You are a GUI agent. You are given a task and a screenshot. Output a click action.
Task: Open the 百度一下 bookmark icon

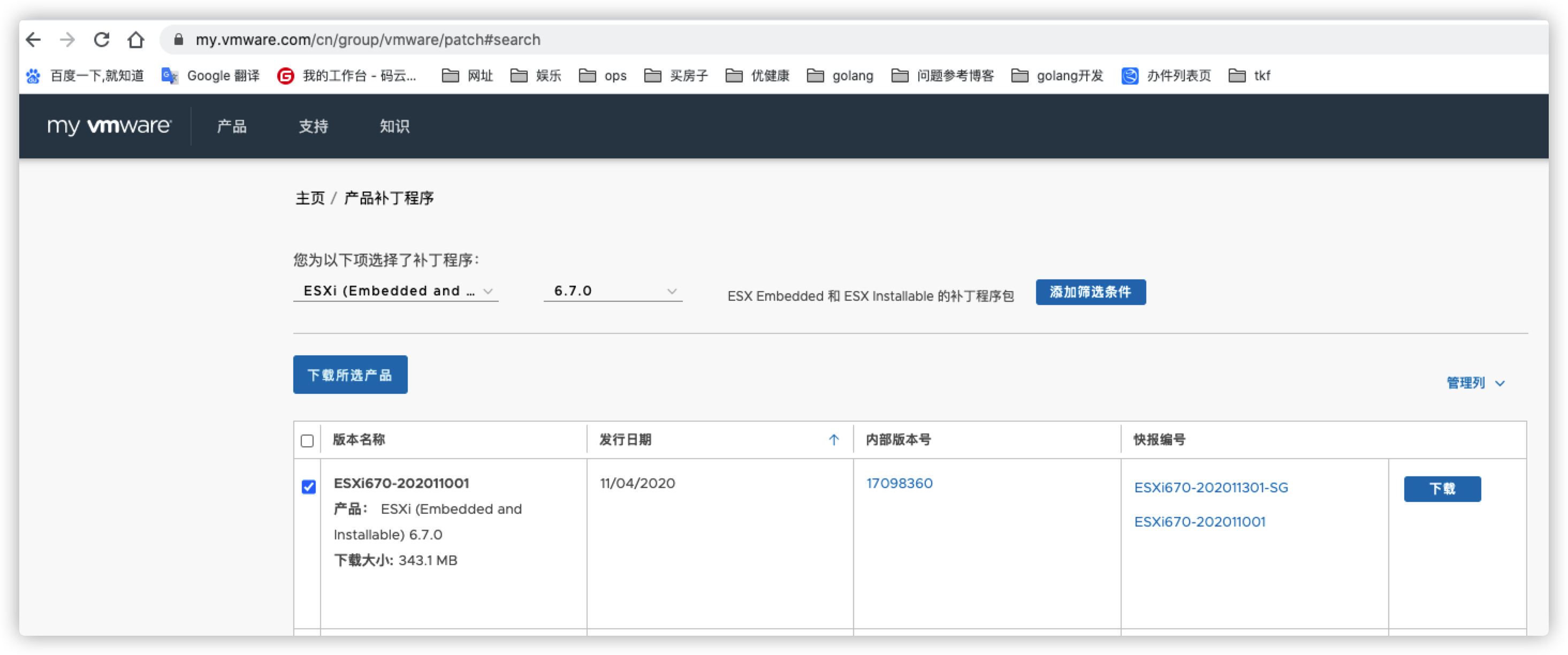tap(34, 75)
